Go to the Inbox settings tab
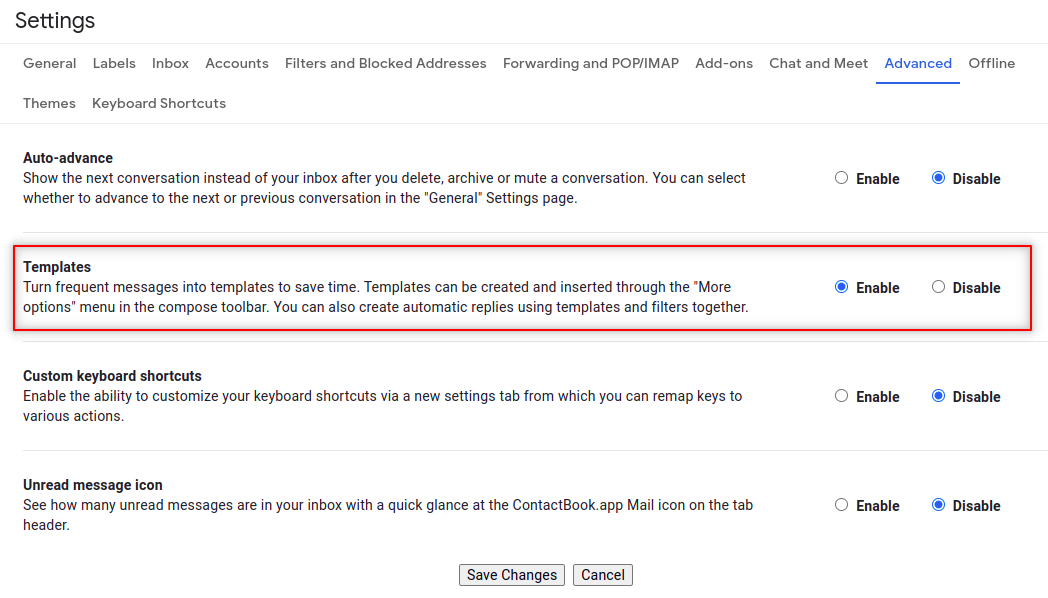Viewport: 1048px width, 598px height. pos(170,63)
